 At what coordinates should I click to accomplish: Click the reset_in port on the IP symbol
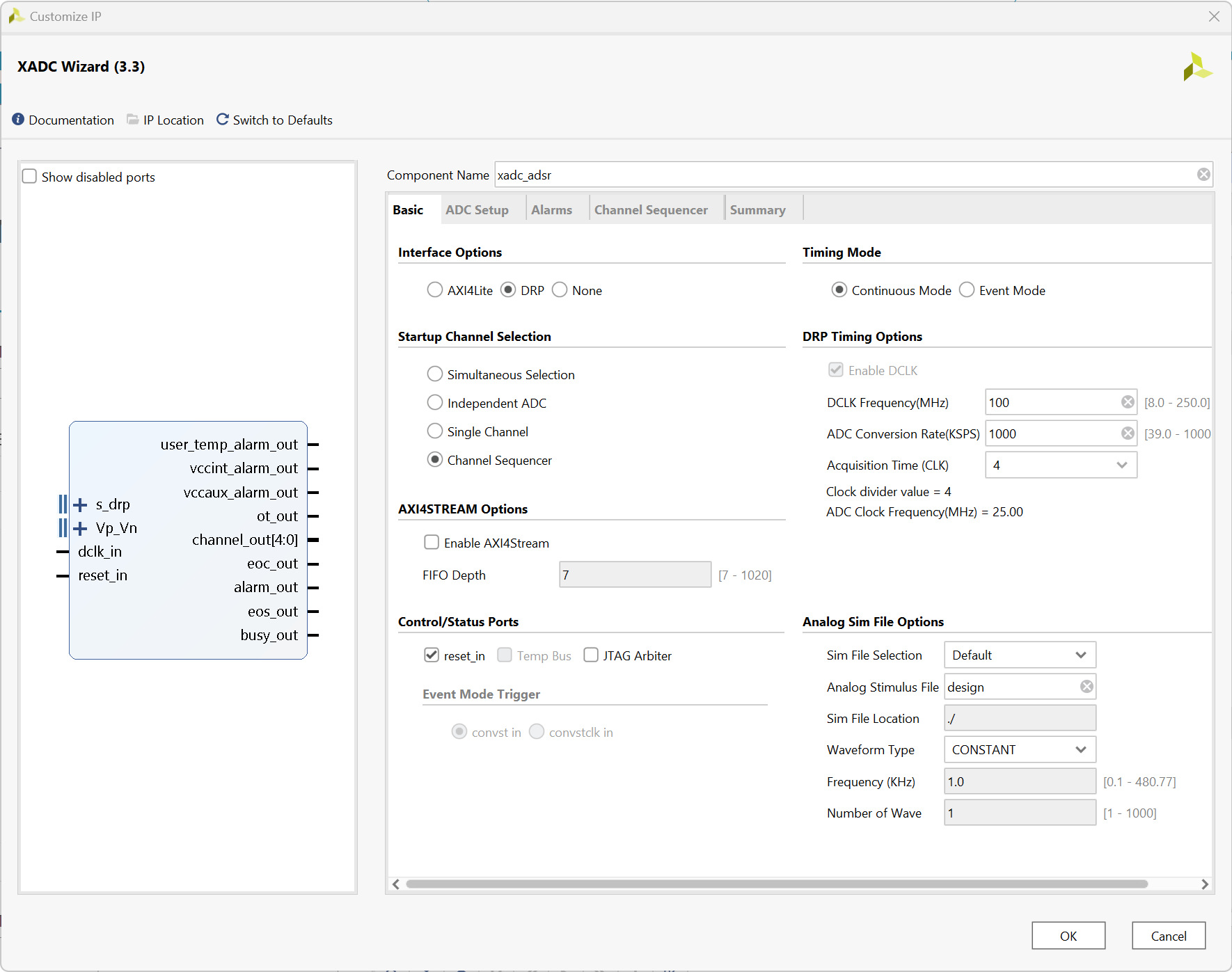coord(102,575)
